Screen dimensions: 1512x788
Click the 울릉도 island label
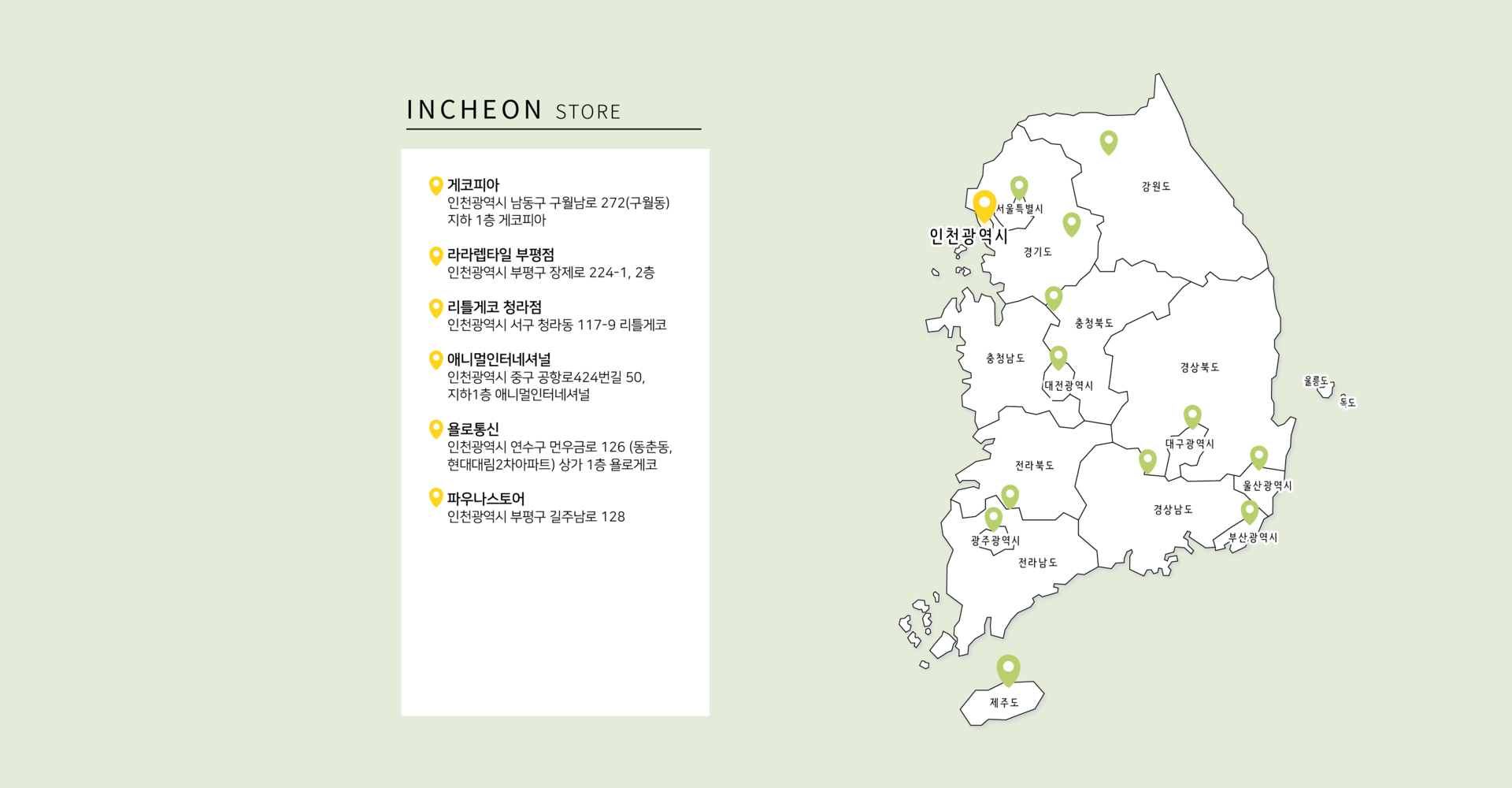[1316, 381]
